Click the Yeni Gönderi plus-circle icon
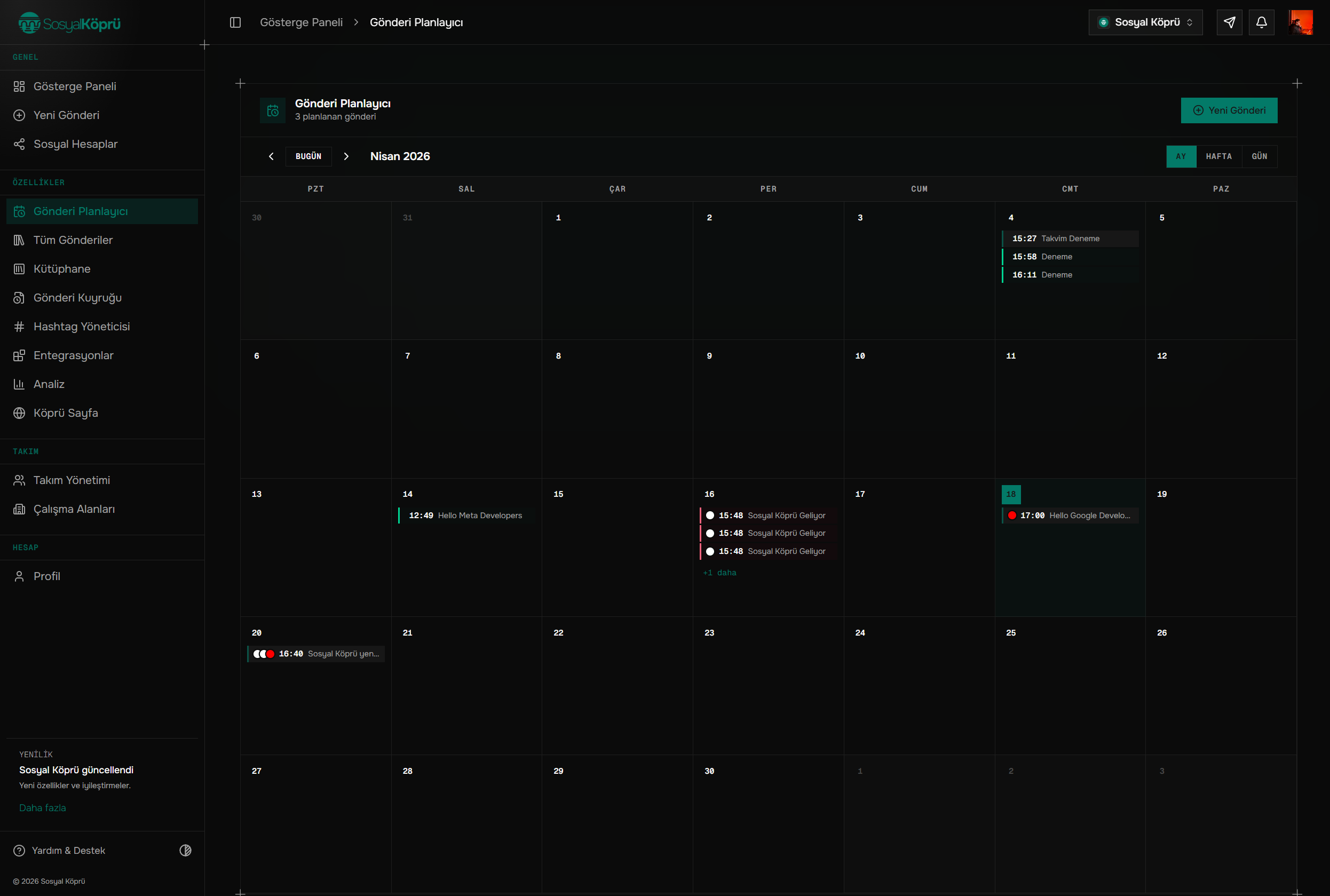Image resolution: width=1330 pixels, height=896 pixels. pos(19,115)
